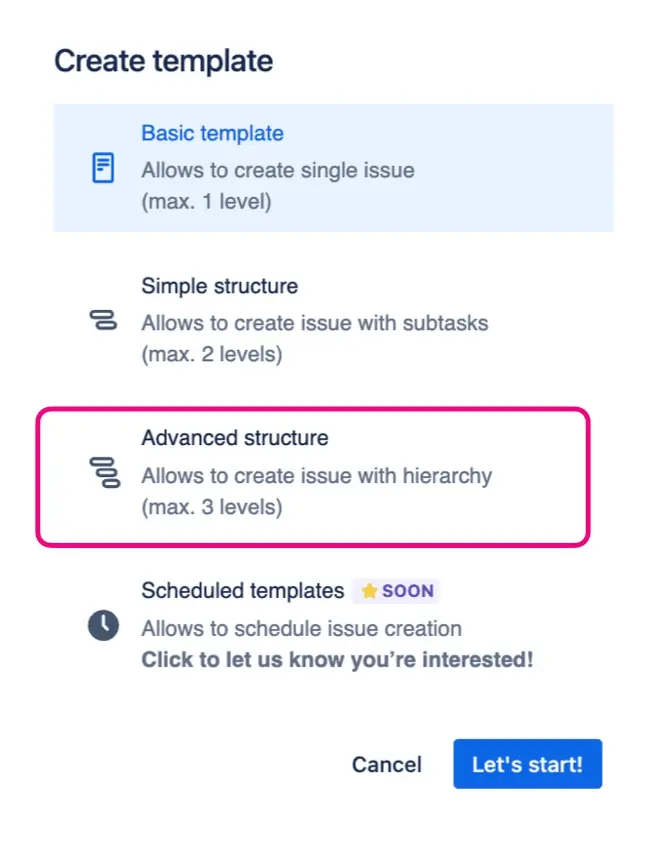
Task: Click the Basic template document icon
Action: [103, 168]
